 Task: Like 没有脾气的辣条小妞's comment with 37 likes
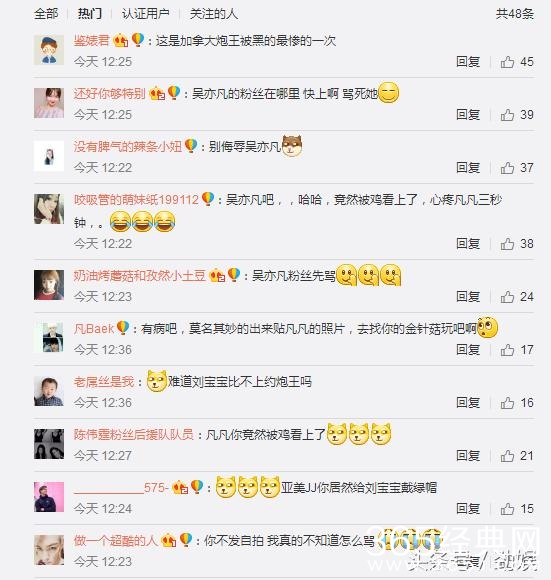[507, 168]
